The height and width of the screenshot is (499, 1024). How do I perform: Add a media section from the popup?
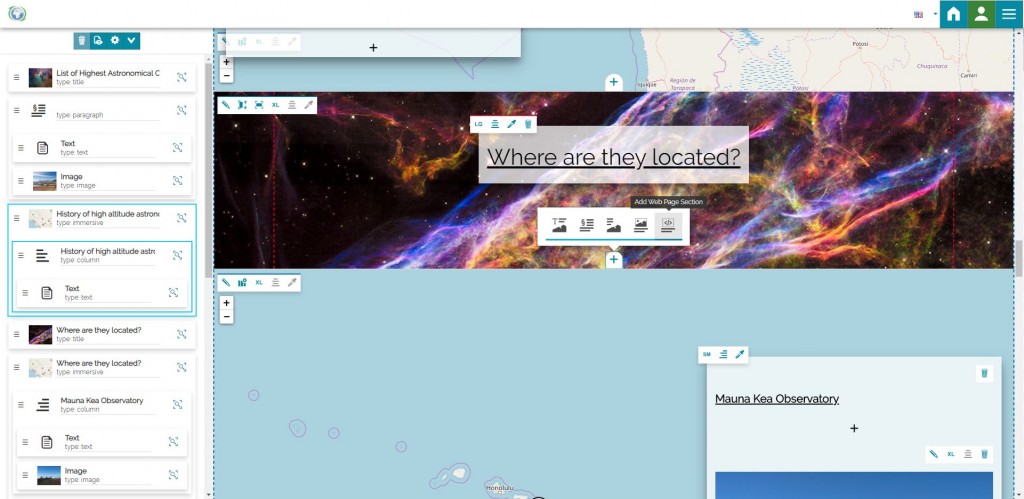(x=640, y=225)
